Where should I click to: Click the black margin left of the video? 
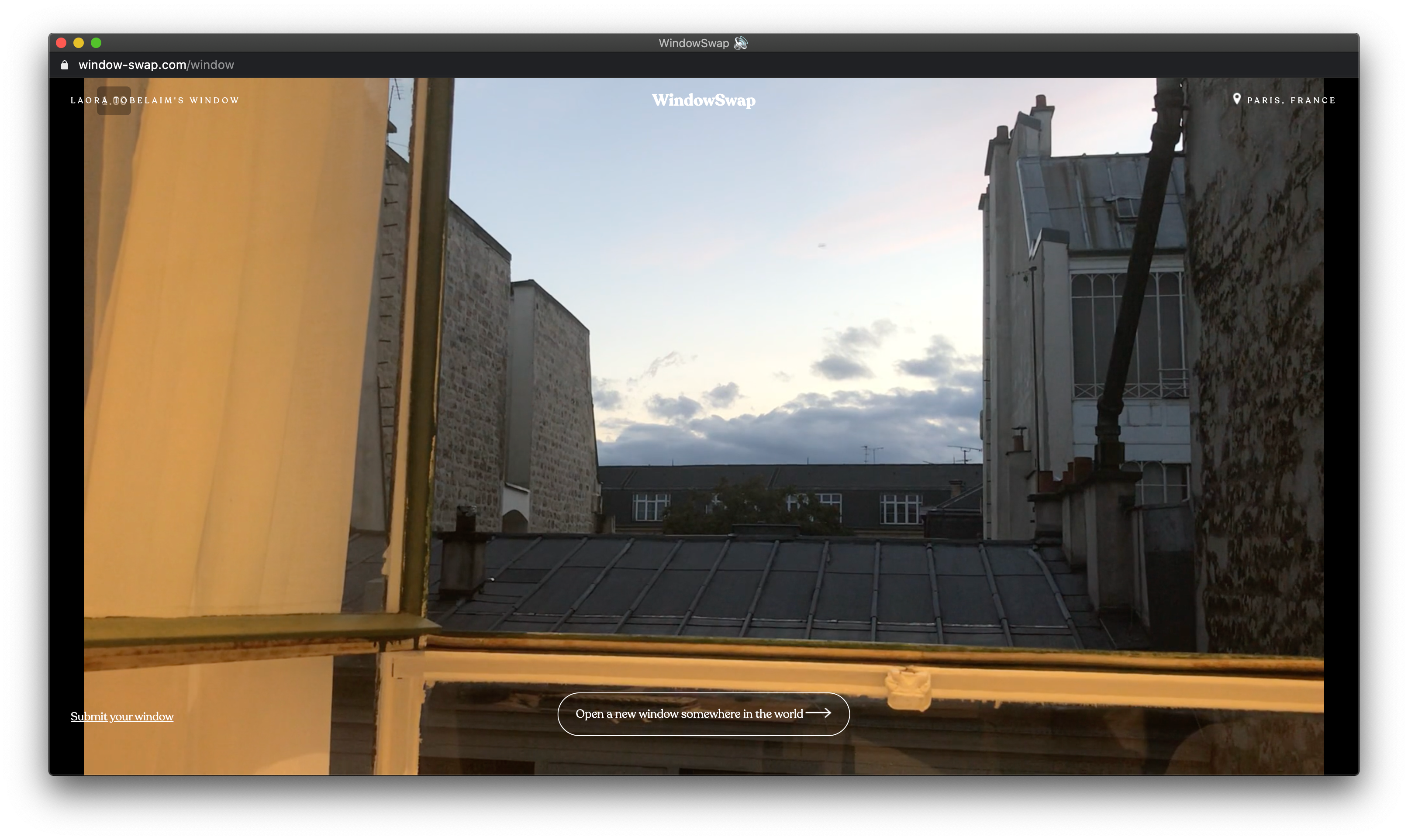tap(66, 396)
